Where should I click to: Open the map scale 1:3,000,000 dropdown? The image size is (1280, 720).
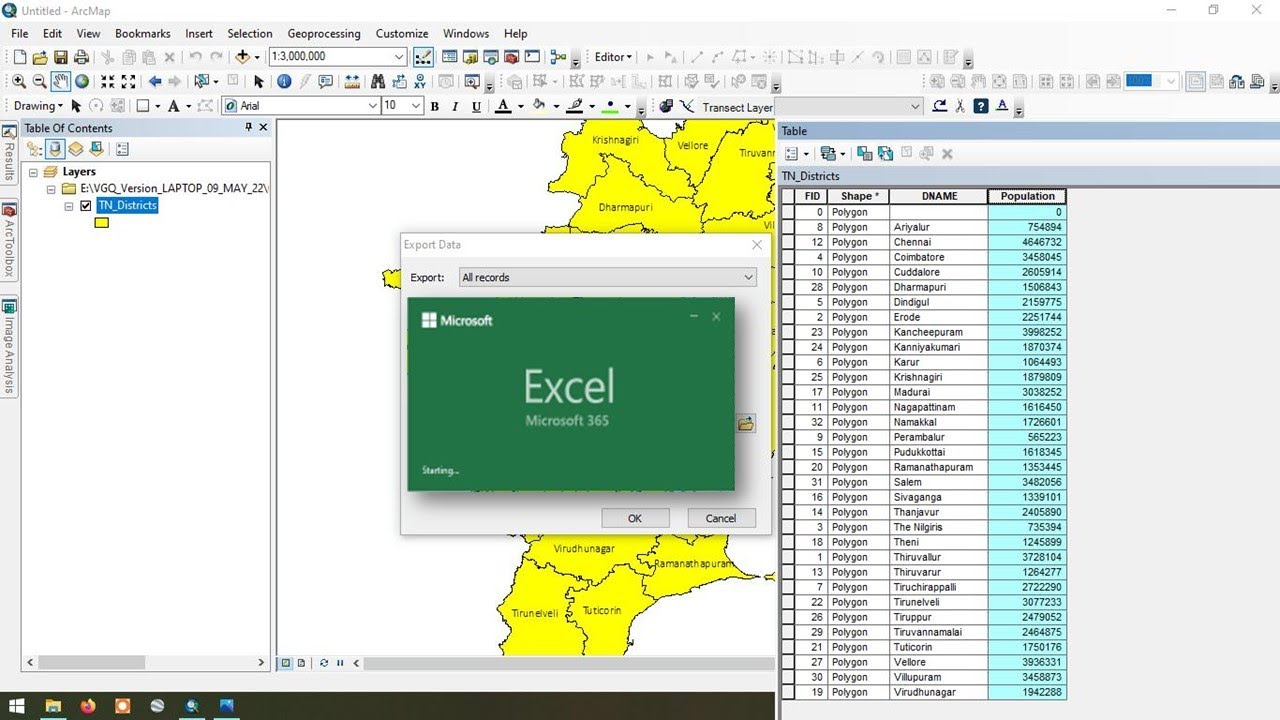tap(399, 57)
